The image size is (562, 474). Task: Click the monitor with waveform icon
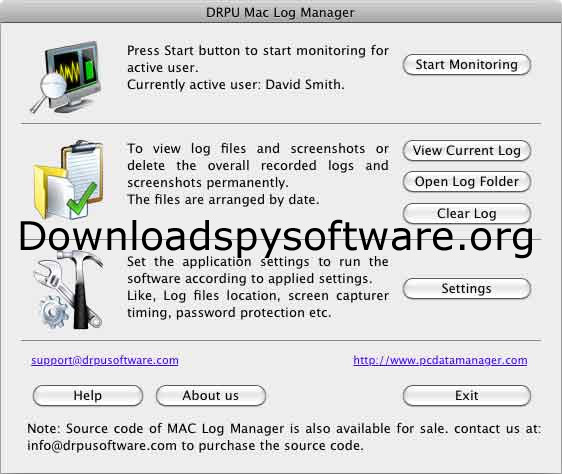pos(67,77)
